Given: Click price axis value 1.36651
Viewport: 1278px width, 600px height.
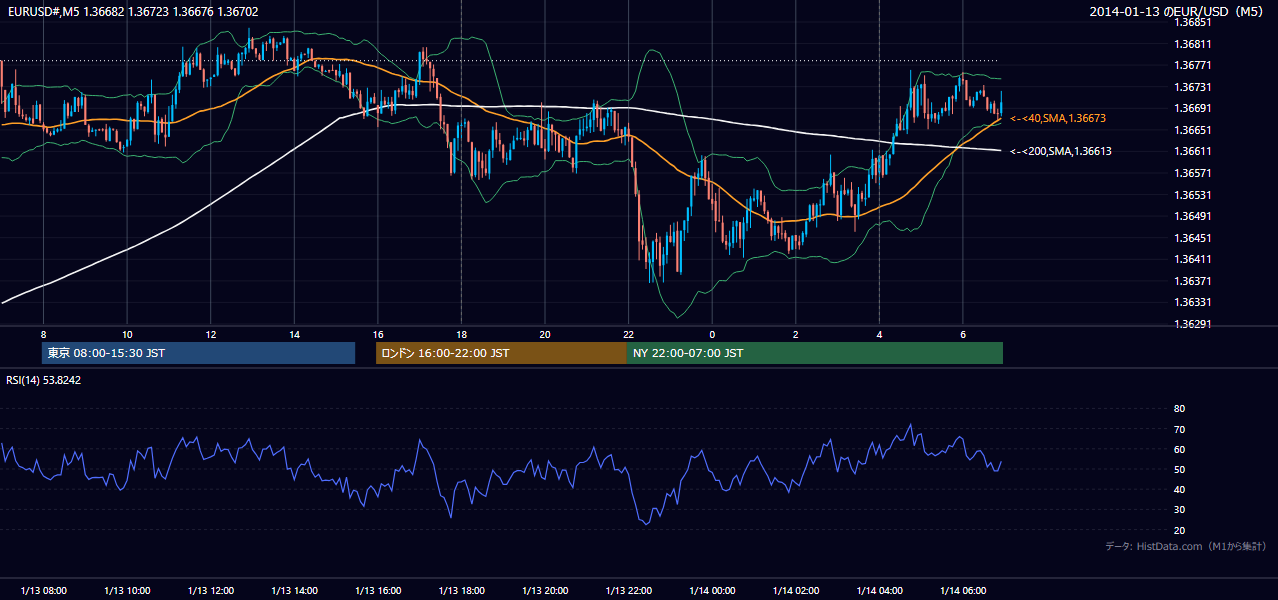Looking at the screenshot, I should point(1193,130).
